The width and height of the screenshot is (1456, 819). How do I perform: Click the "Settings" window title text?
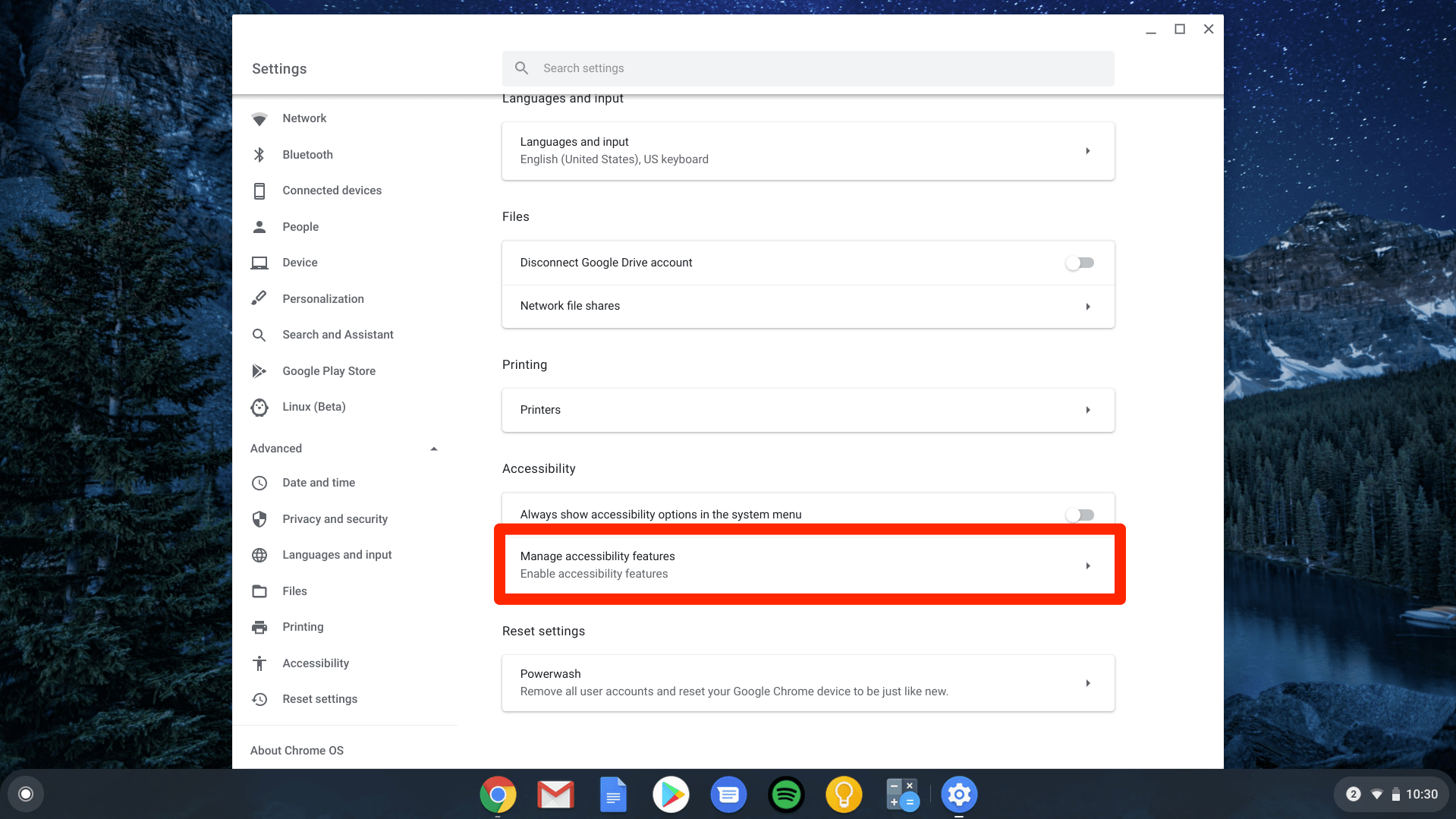pos(279,69)
